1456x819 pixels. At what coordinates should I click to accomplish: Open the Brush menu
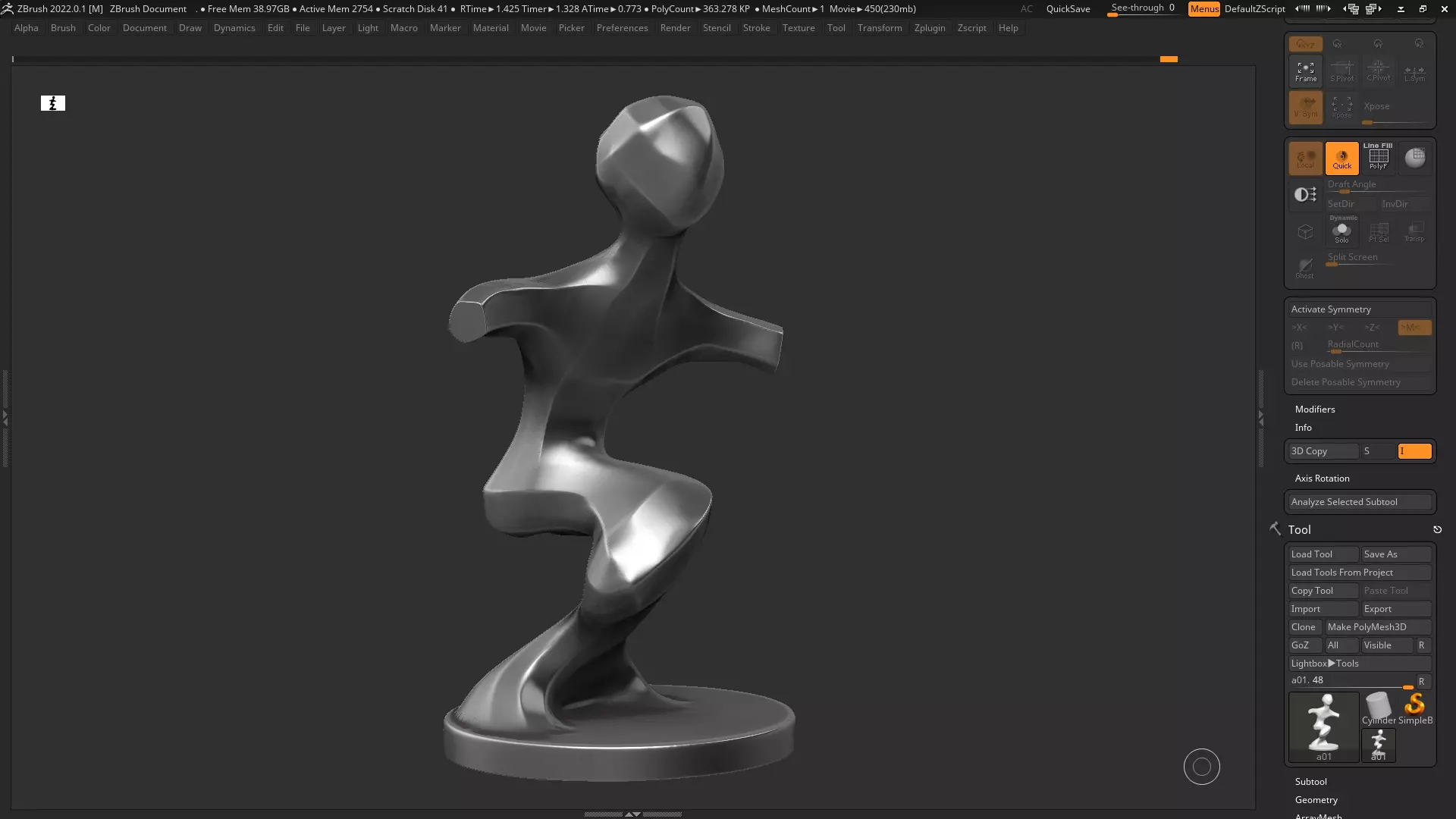tap(63, 28)
